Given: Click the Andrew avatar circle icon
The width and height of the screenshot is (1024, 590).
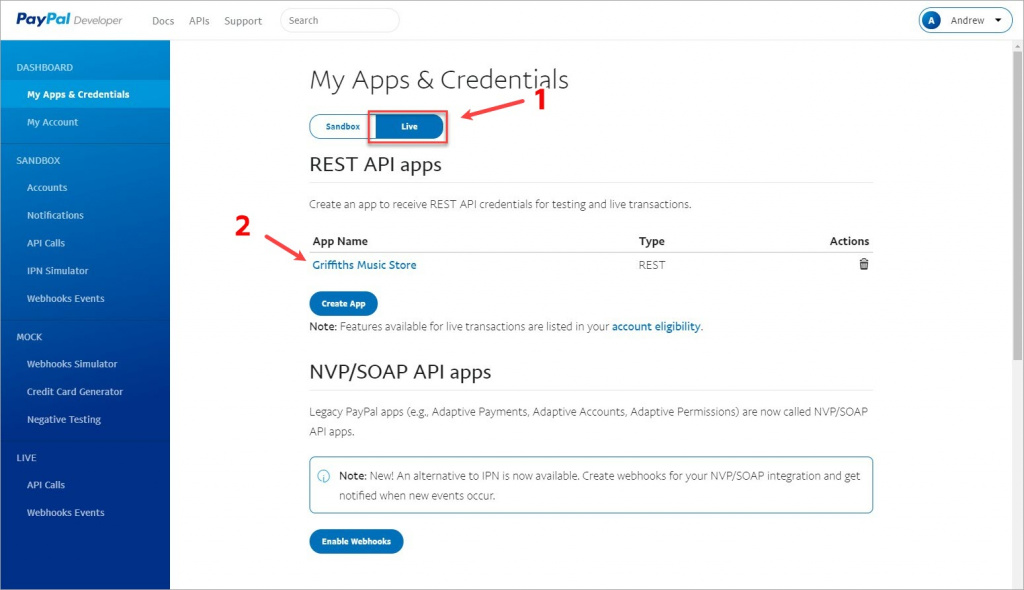Looking at the screenshot, I should 931,20.
